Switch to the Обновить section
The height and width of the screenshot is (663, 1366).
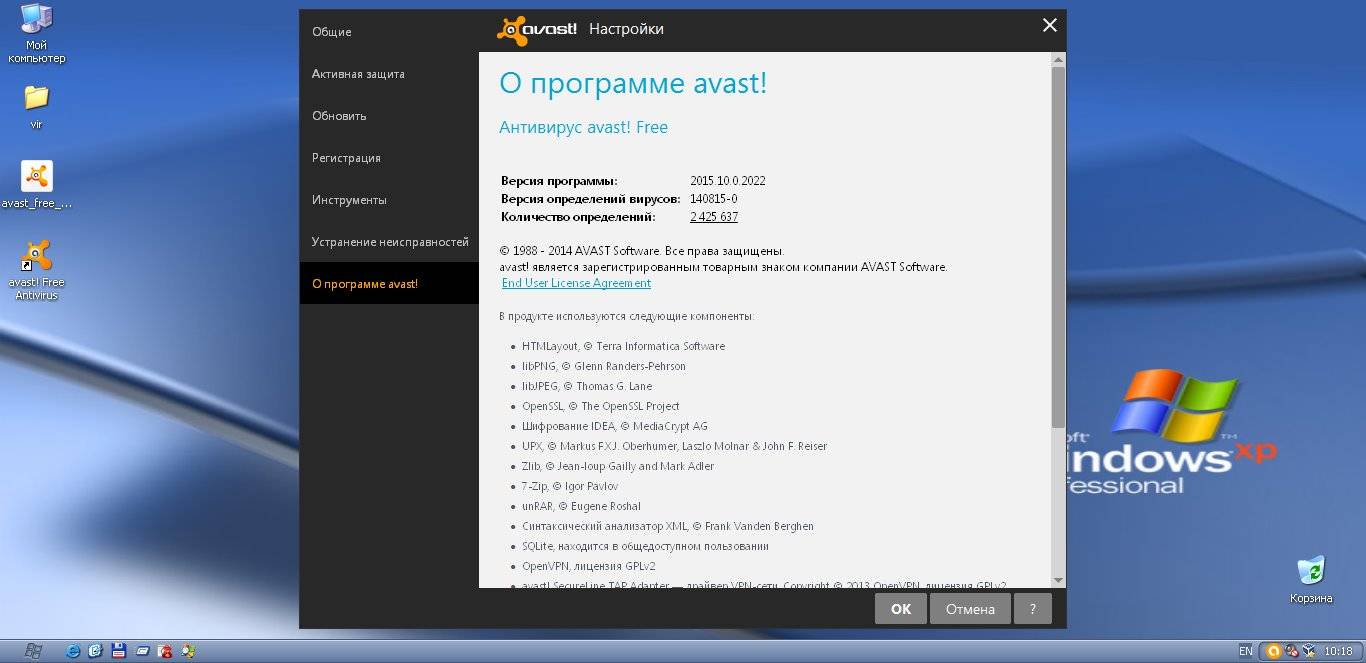pyautogui.click(x=389, y=116)
